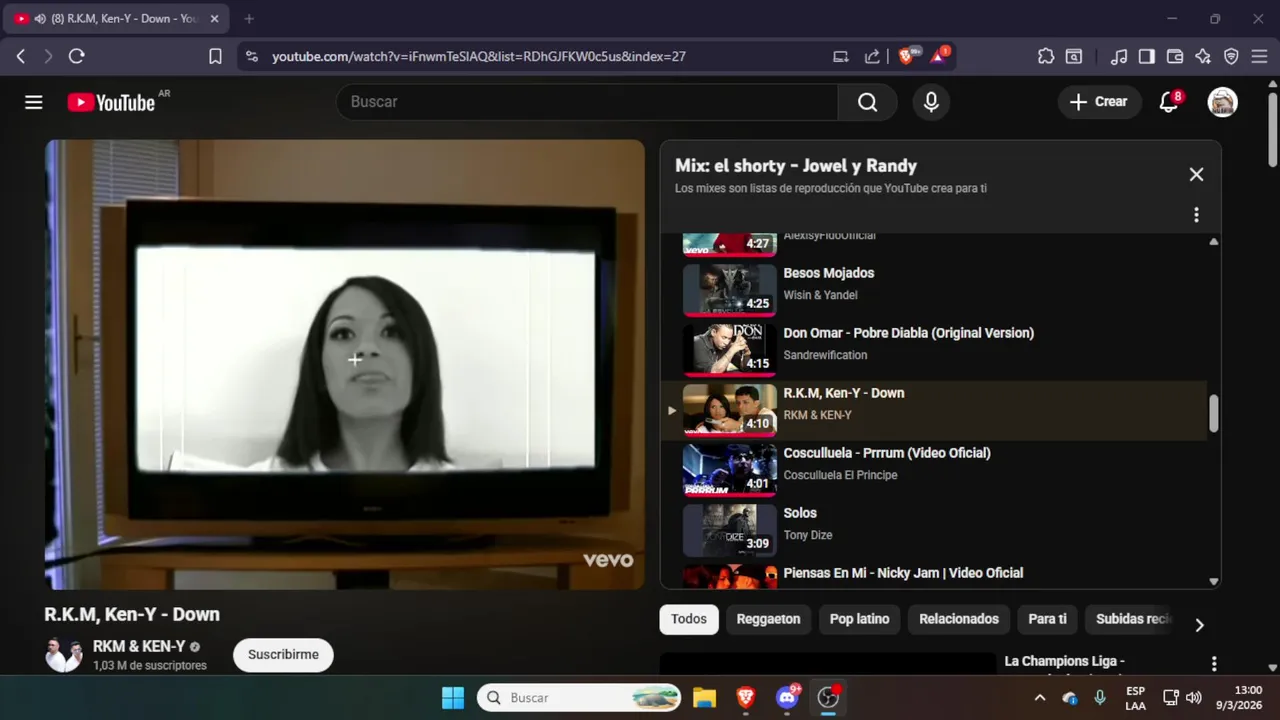
Task: Close the R.K.M, Ken-Y - Down tab
Action: coord(214,19)
